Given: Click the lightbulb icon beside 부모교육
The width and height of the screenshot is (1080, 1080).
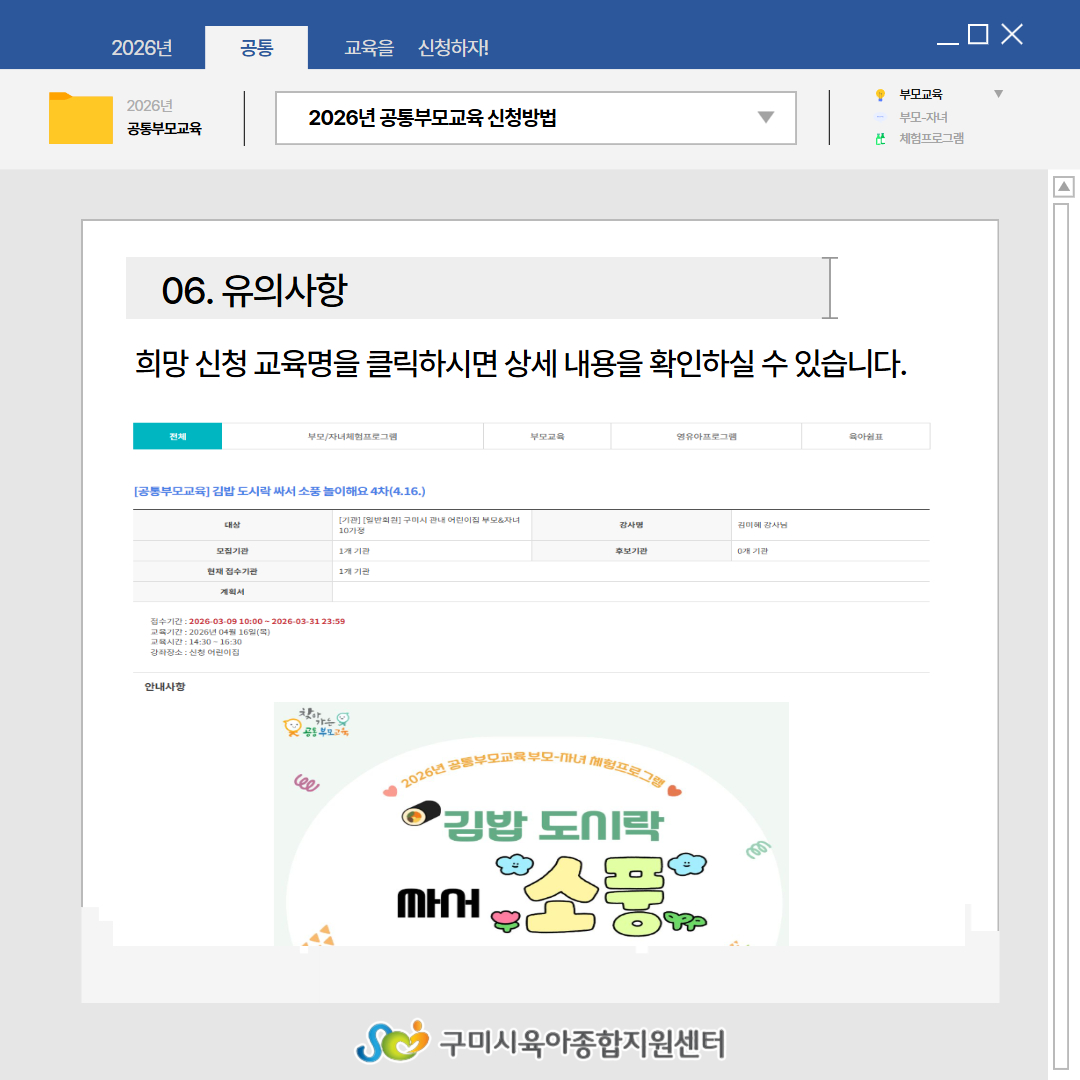Looking at the screenshot, I should [x=880, y=95].
